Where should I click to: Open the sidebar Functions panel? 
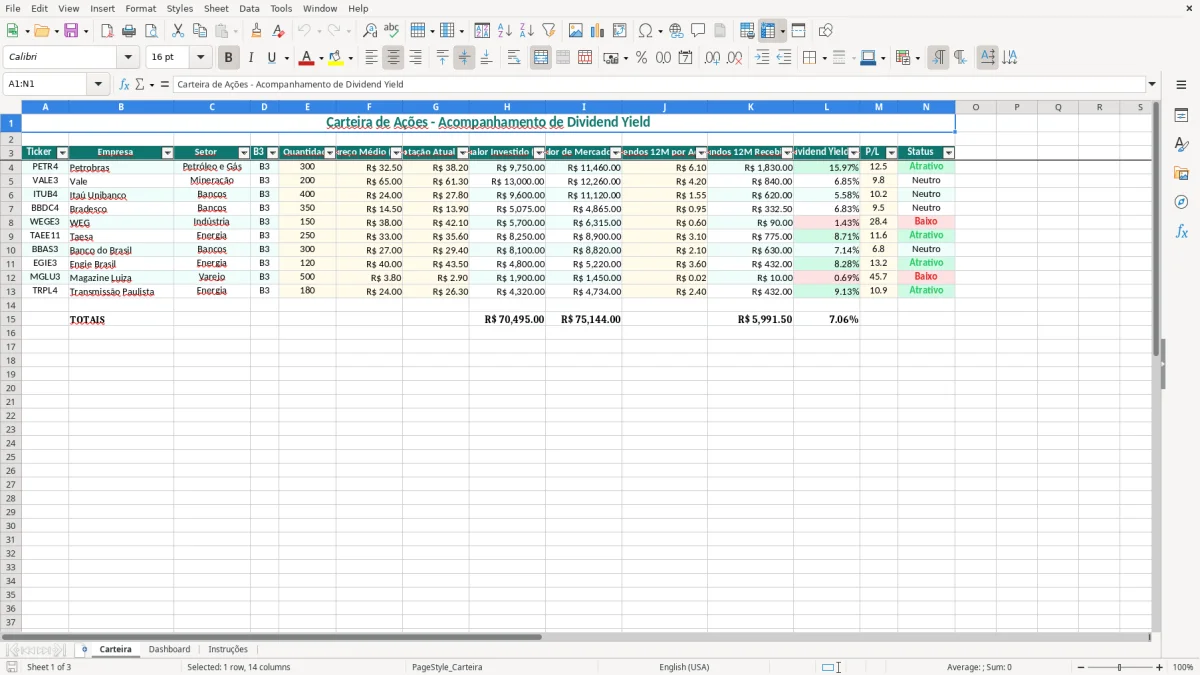pyautogui.click(x=1181, y=231)
